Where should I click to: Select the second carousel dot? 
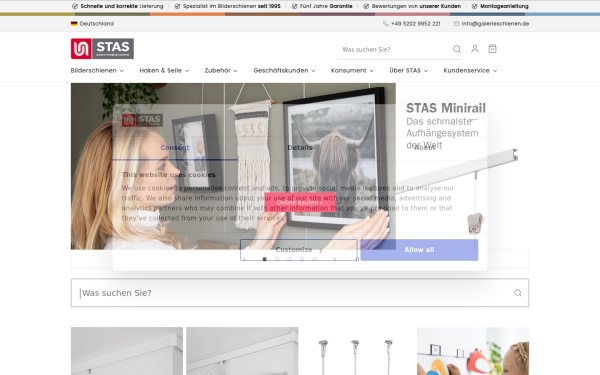(277, 259)
